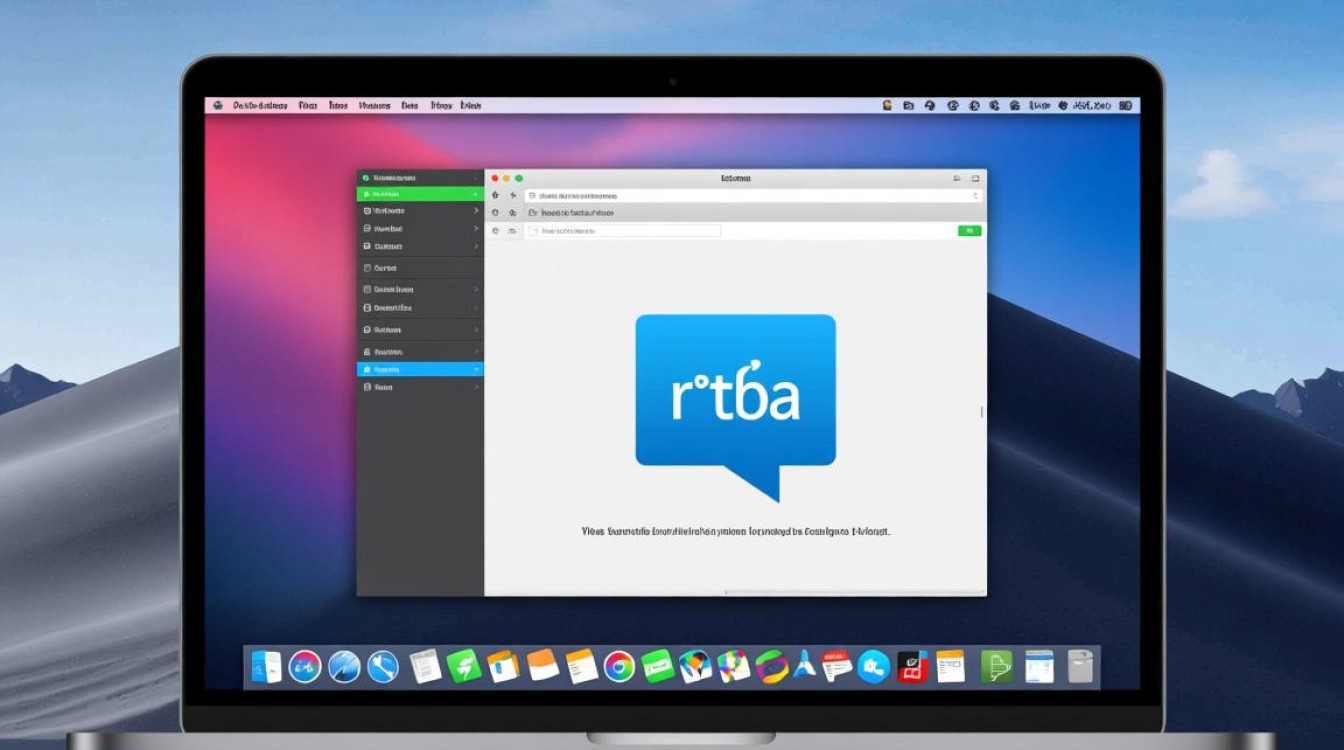
Task: Open the second menu bar item after the app name
Action: [x=338, y=105]
